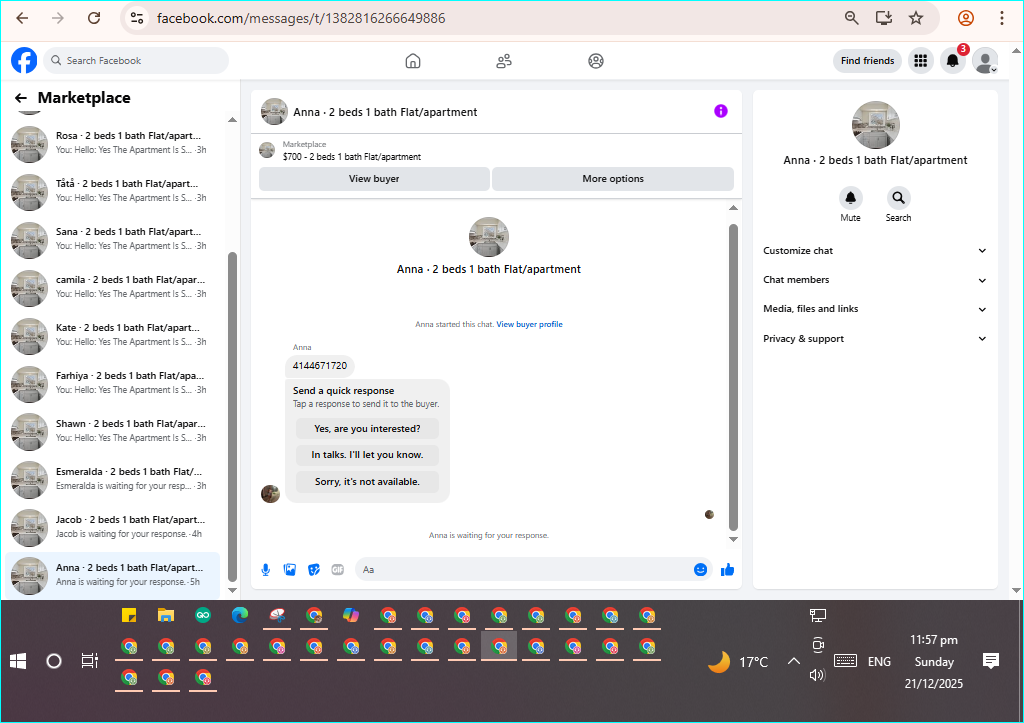The image size is (1024, 723).
Task: Open Kate's conversation
Action: click(x=114, y=336)
